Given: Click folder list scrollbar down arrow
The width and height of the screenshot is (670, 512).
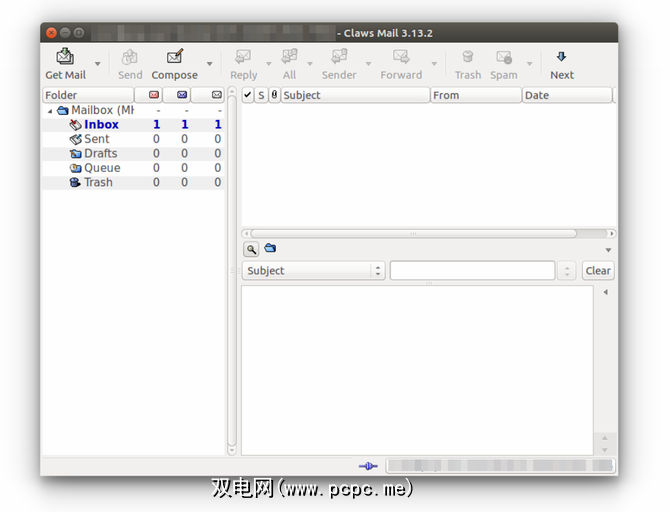Looking at the screenshot, I should point(232,450).
